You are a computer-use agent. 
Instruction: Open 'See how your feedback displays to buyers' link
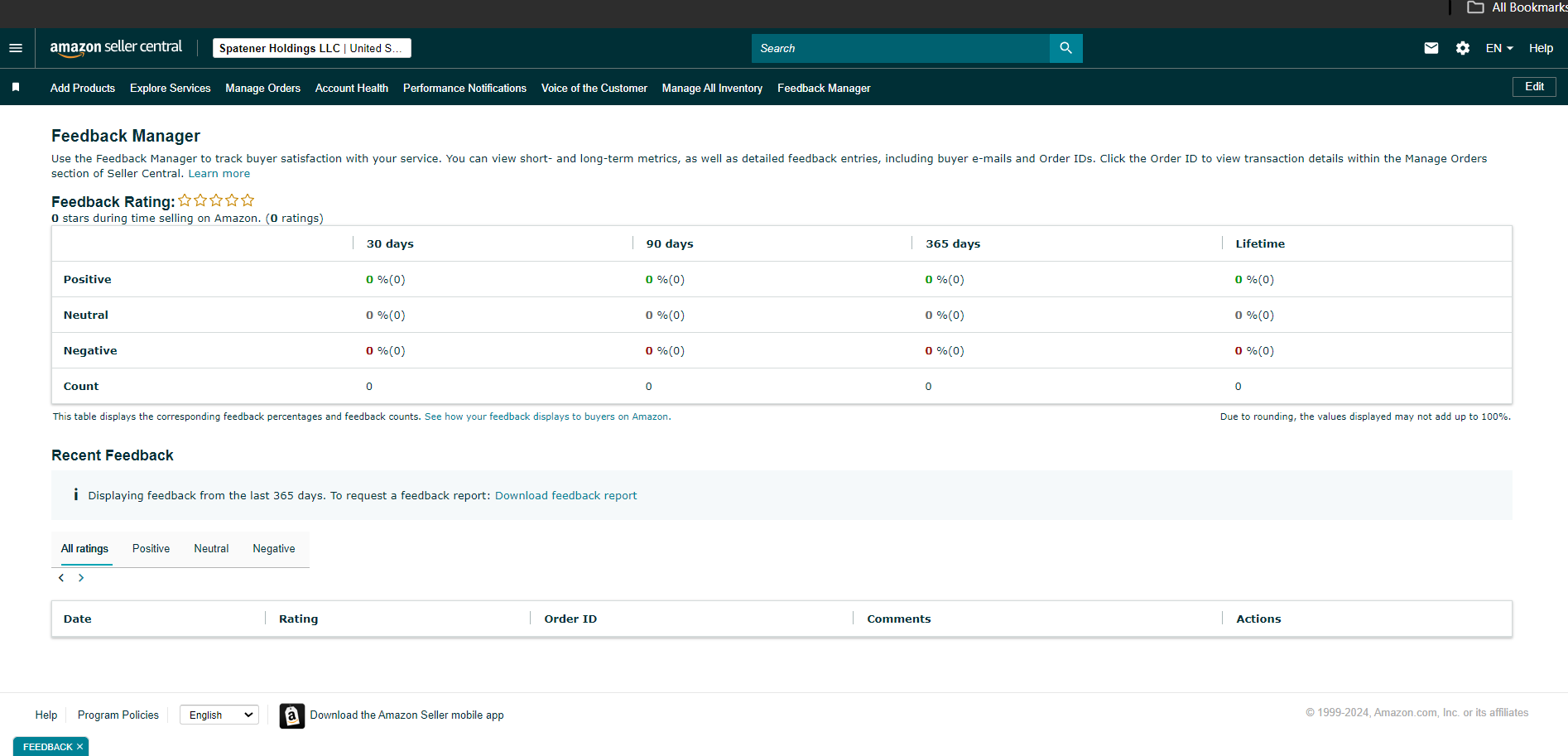click(546, 417)
